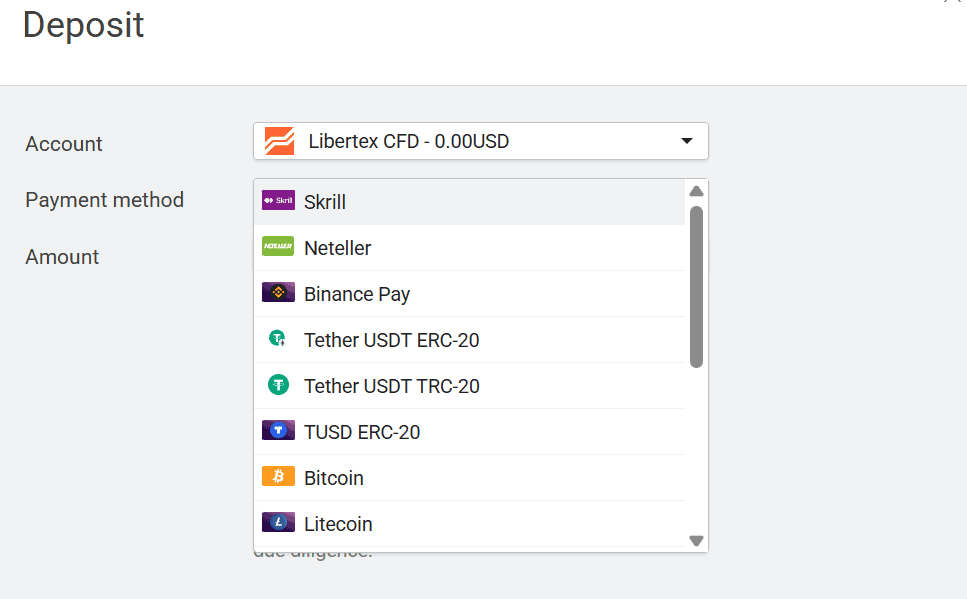Viewport: 967px width, 599px height.
Task: Click the TUSD ERC-20 icon
Action: tap(277, 431)
